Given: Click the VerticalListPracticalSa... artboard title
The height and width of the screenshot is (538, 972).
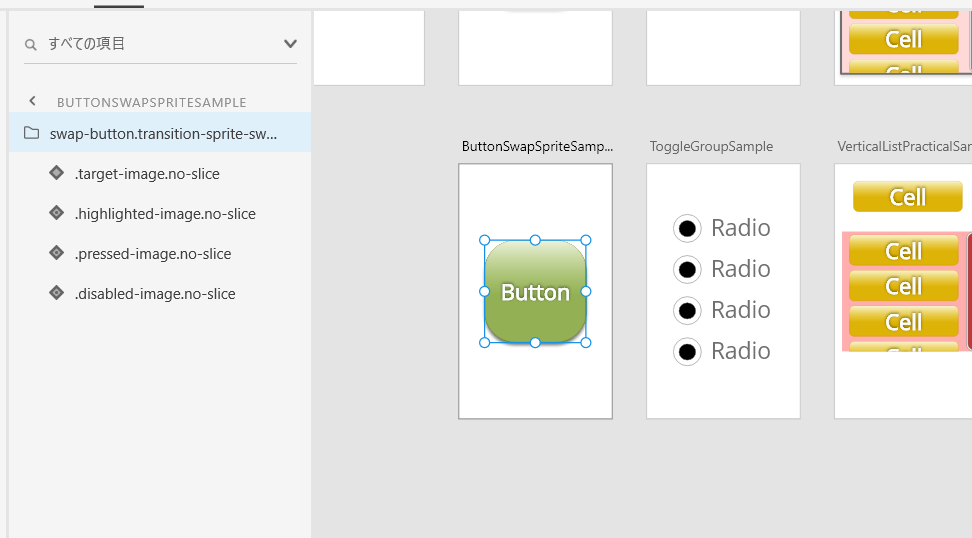Looking at the screenshot, I should point(904,146).
